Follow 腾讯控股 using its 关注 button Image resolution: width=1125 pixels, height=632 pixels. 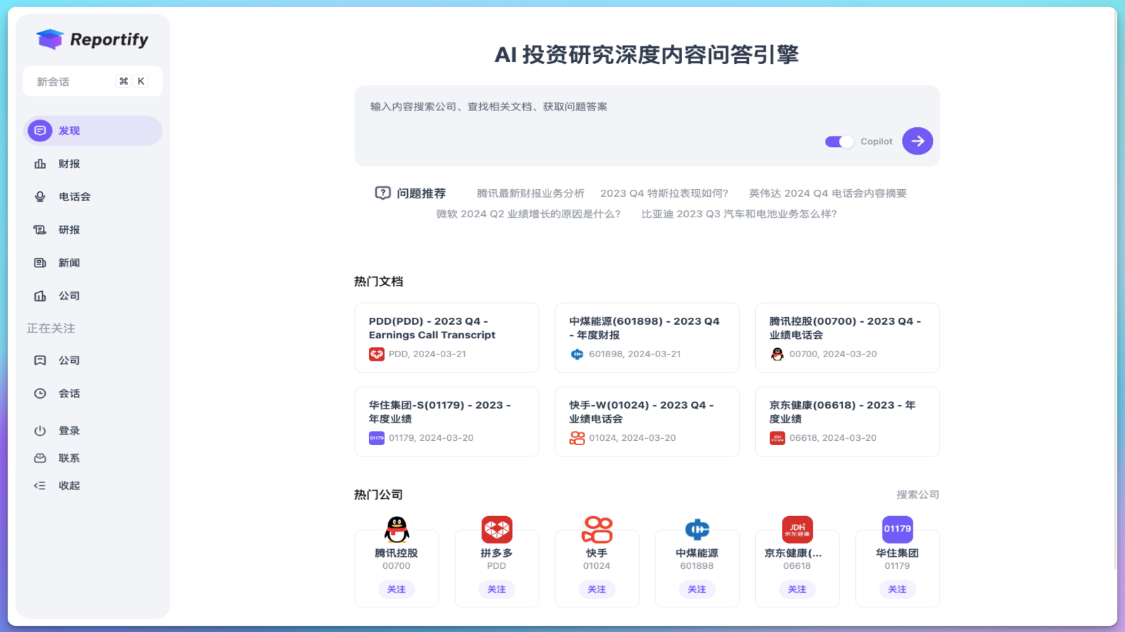[x=396, y=590]
